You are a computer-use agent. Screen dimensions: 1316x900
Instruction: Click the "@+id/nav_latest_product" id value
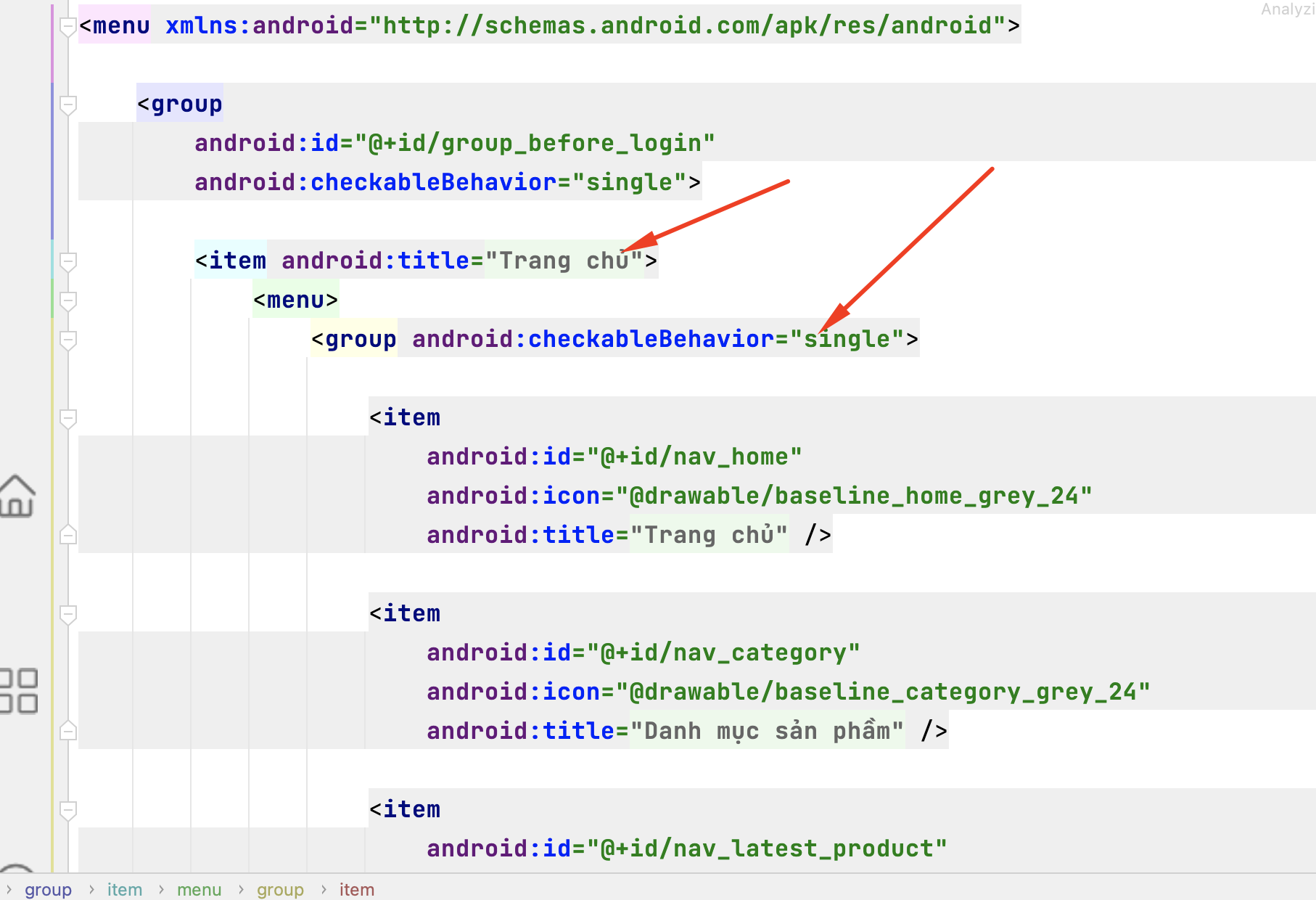pos(767,848)
